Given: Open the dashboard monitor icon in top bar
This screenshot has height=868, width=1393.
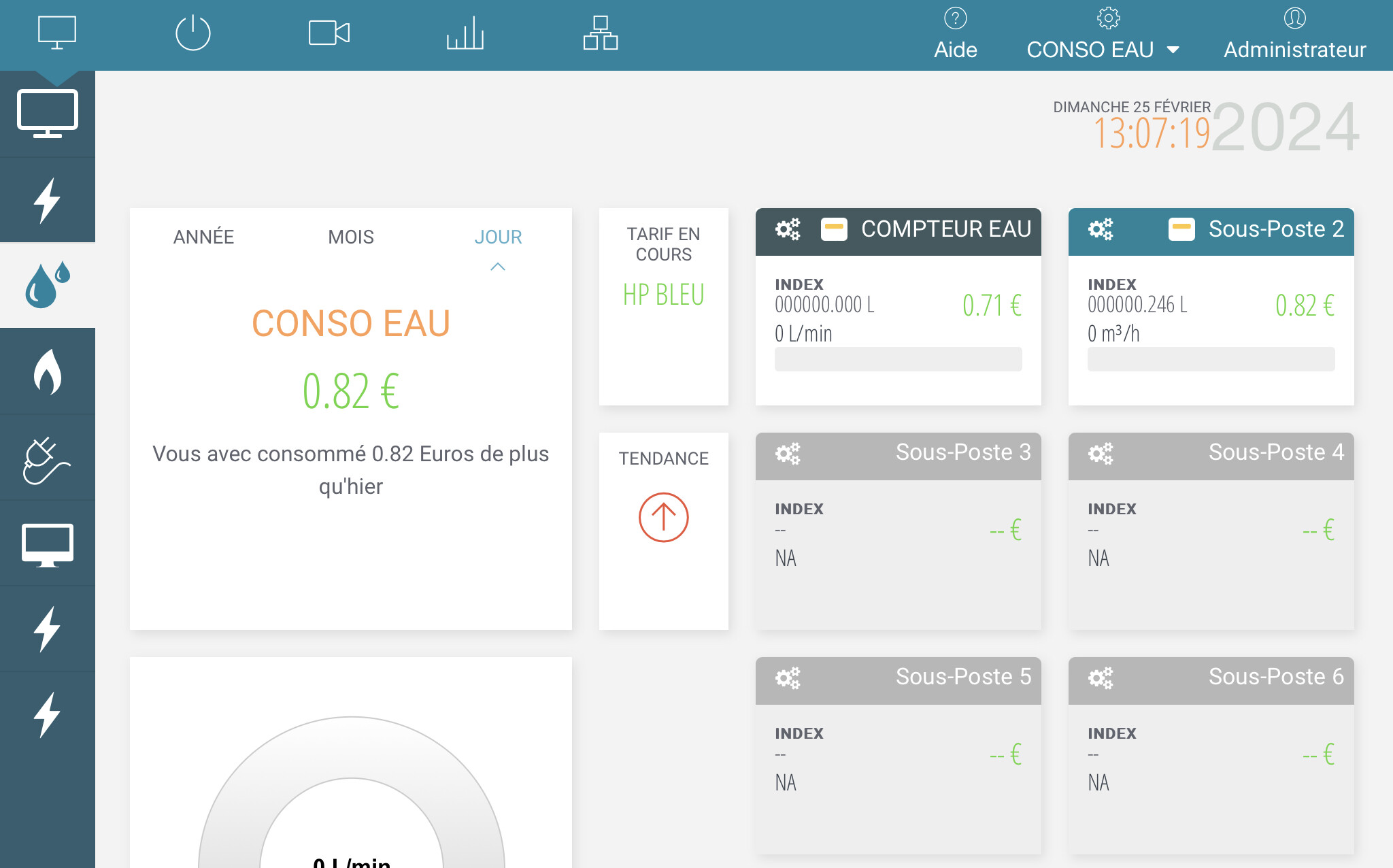Looking at the screenshot, I should 57,33.
